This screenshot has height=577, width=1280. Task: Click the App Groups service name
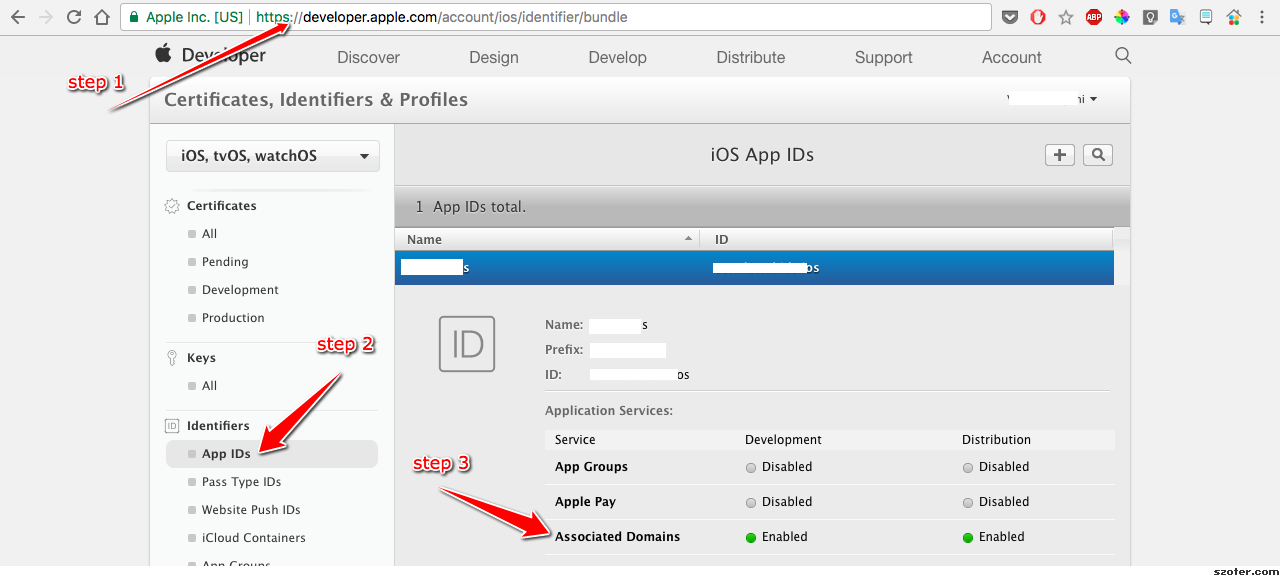[591, 467]
